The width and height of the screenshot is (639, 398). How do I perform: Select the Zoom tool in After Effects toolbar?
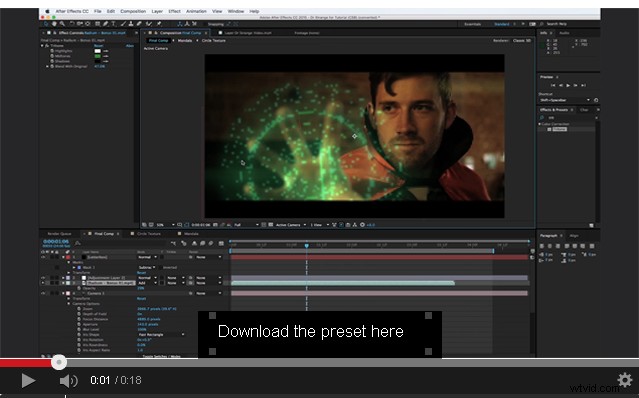coord(62,24)
